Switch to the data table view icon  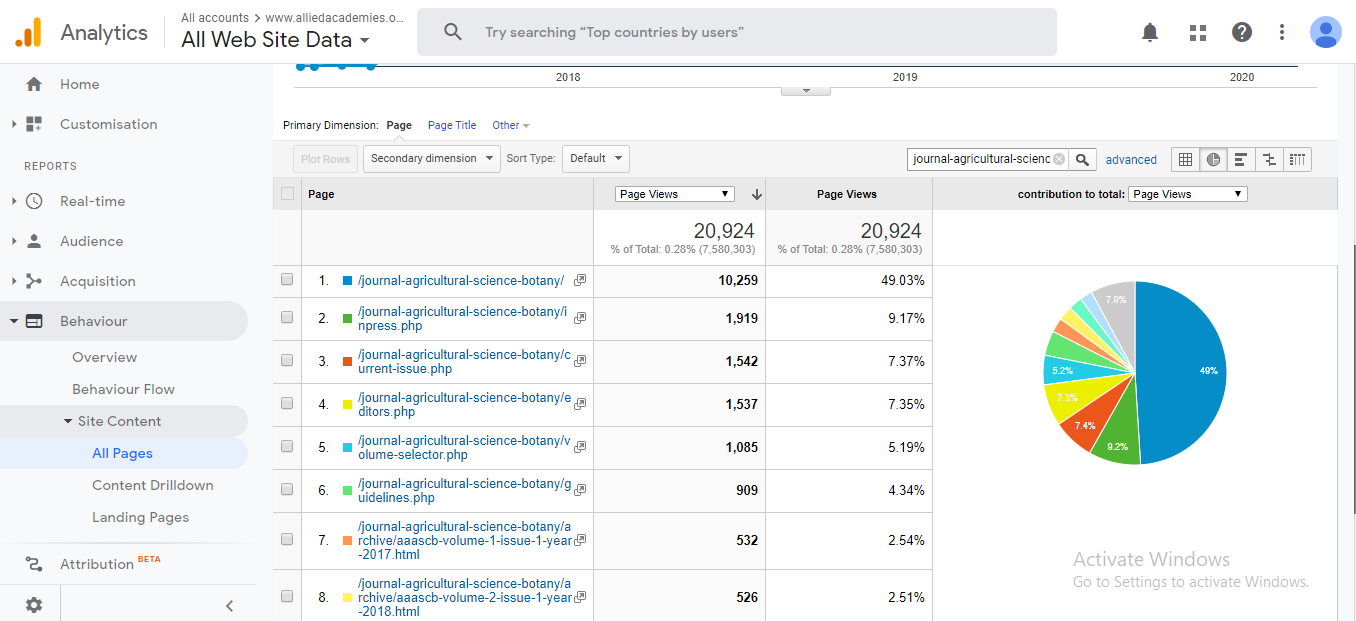tap(1185, 159)
